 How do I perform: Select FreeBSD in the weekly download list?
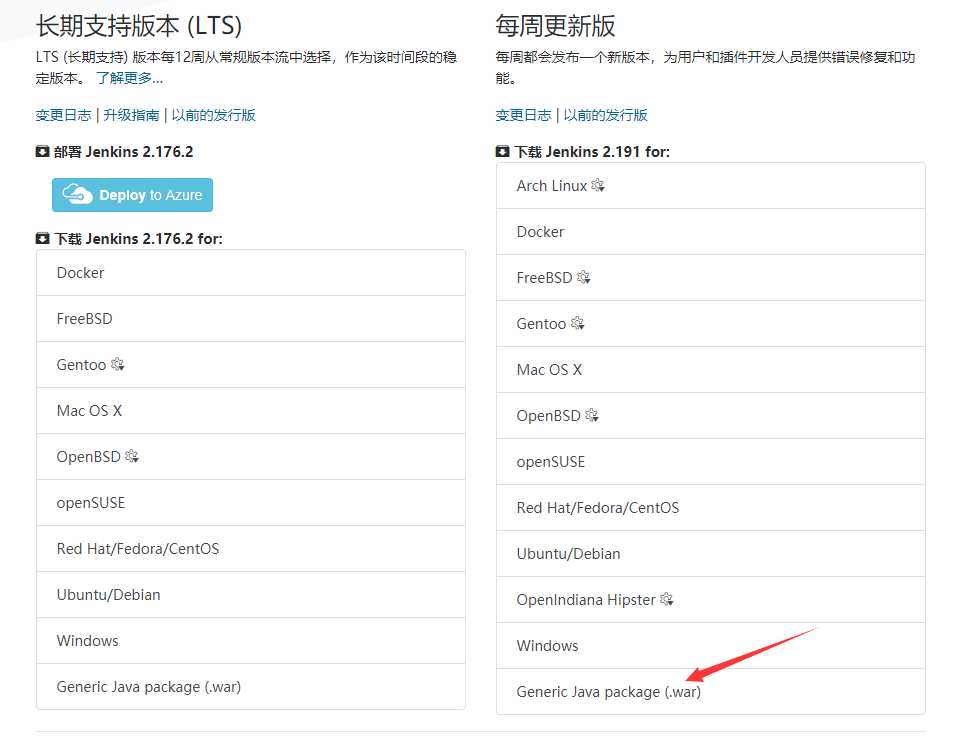click(x=711, y=278)
